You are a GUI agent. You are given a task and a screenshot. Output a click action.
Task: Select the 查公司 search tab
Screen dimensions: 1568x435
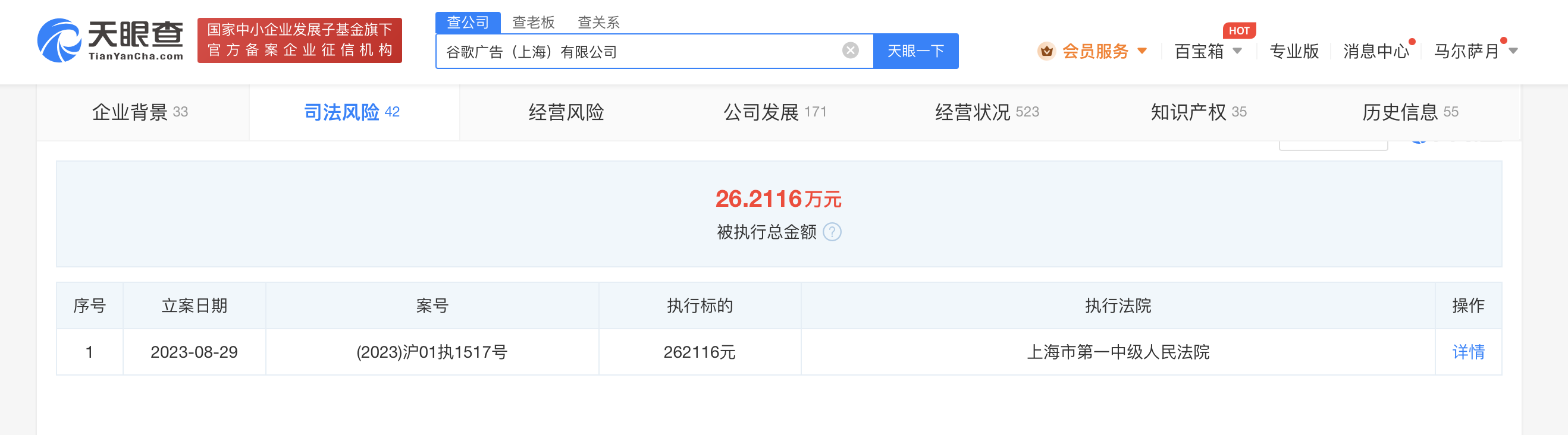pyautogui.click(x=468, y=23)
